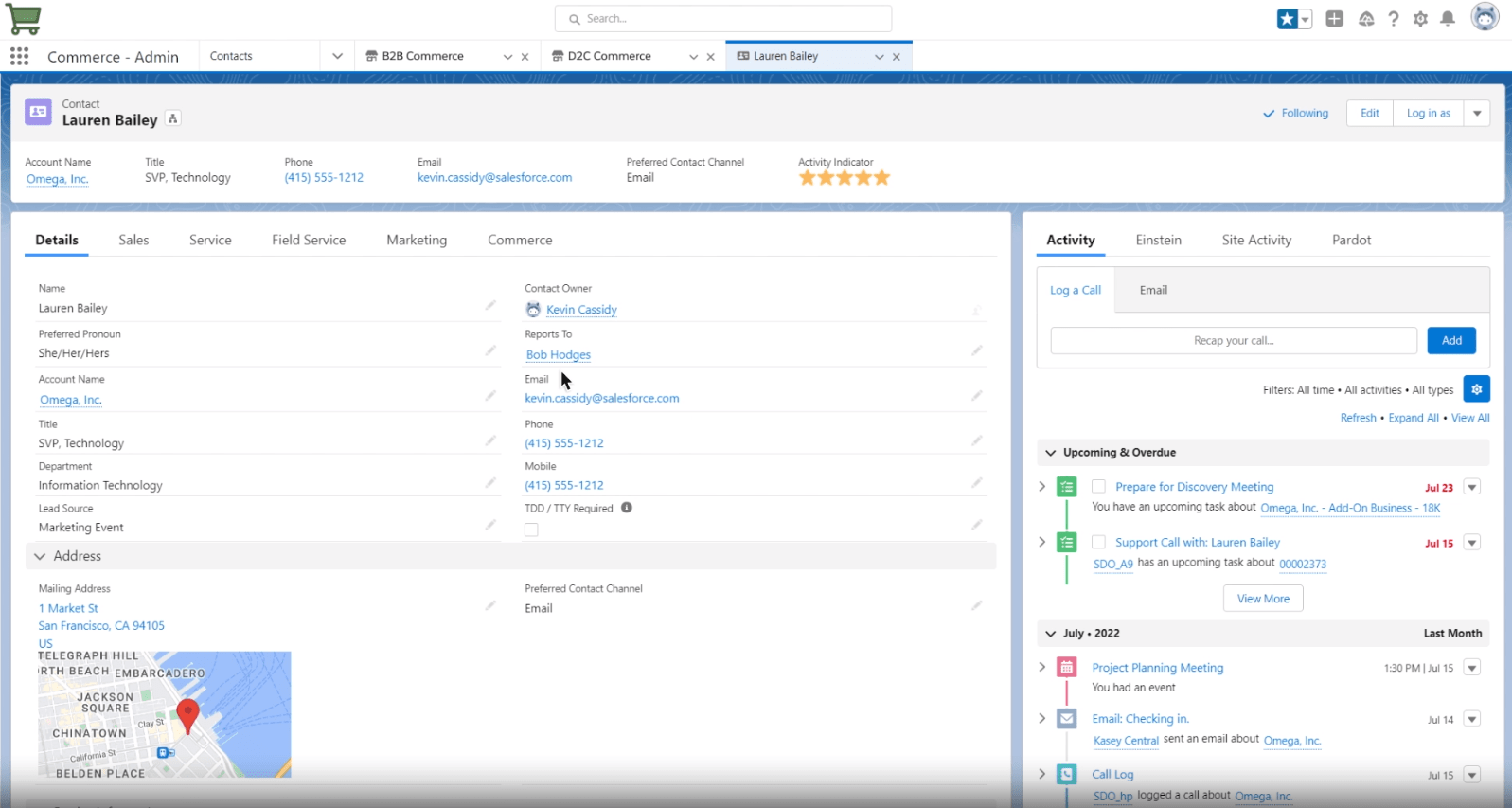
Task: Click the View More button
Action: 1263,599
